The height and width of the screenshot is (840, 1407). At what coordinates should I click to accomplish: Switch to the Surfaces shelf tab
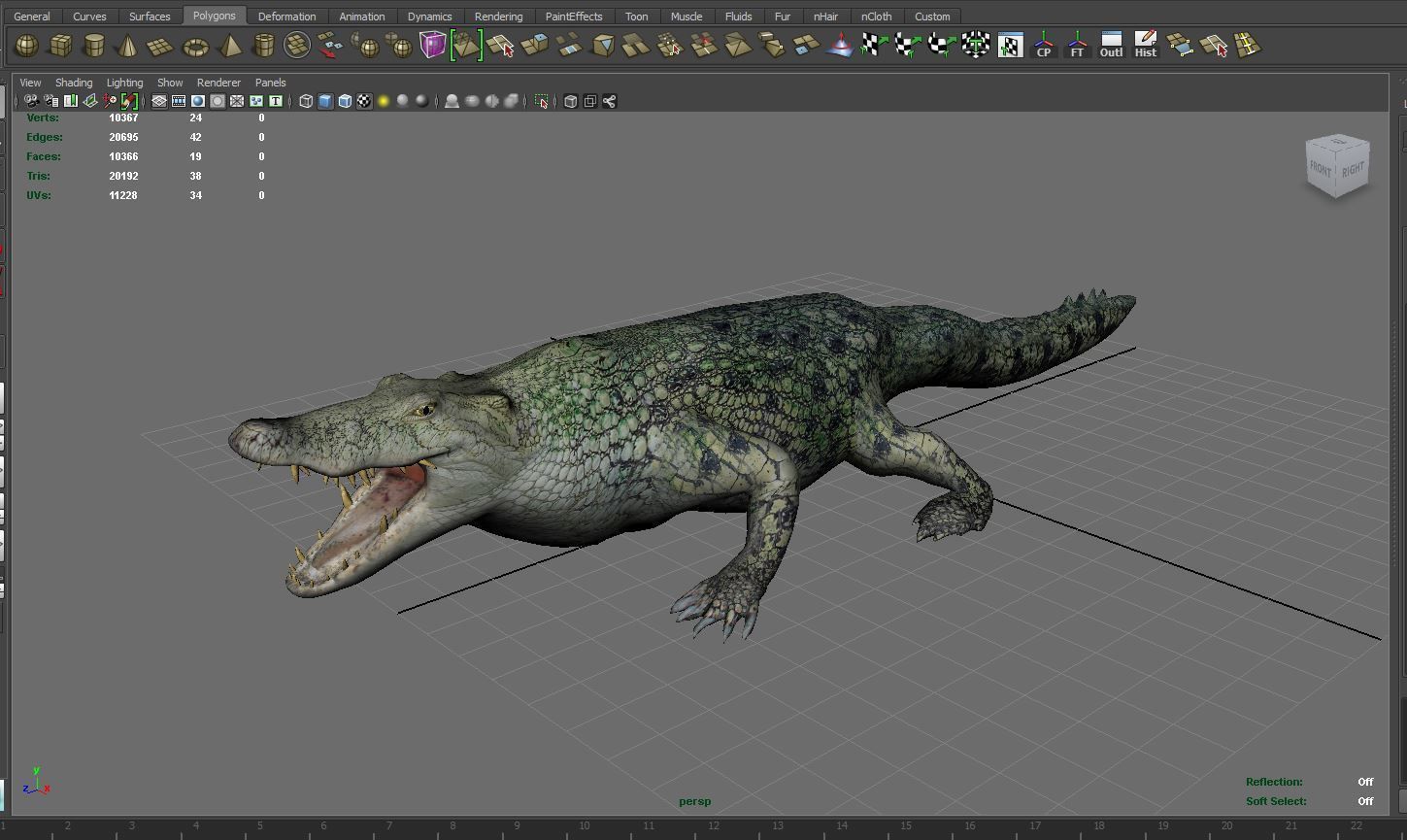[x=150, y=17]
